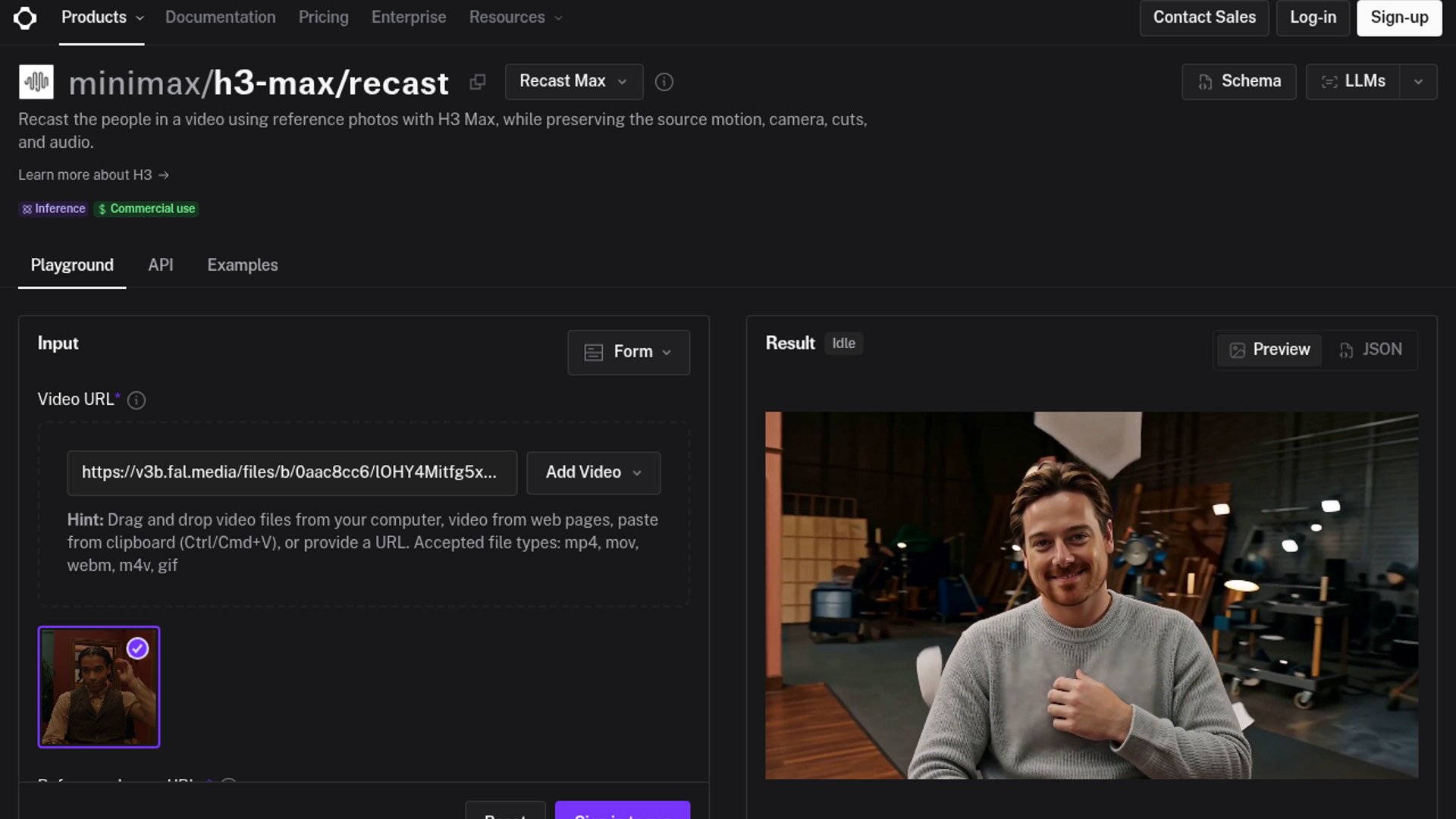This screenshot has height=819, width=1456.
Task: Go to the Documentation page
Action: pos(221,17)
